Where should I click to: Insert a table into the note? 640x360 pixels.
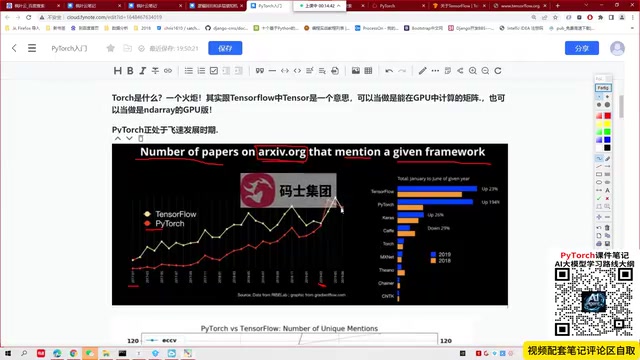pos(368,71)
